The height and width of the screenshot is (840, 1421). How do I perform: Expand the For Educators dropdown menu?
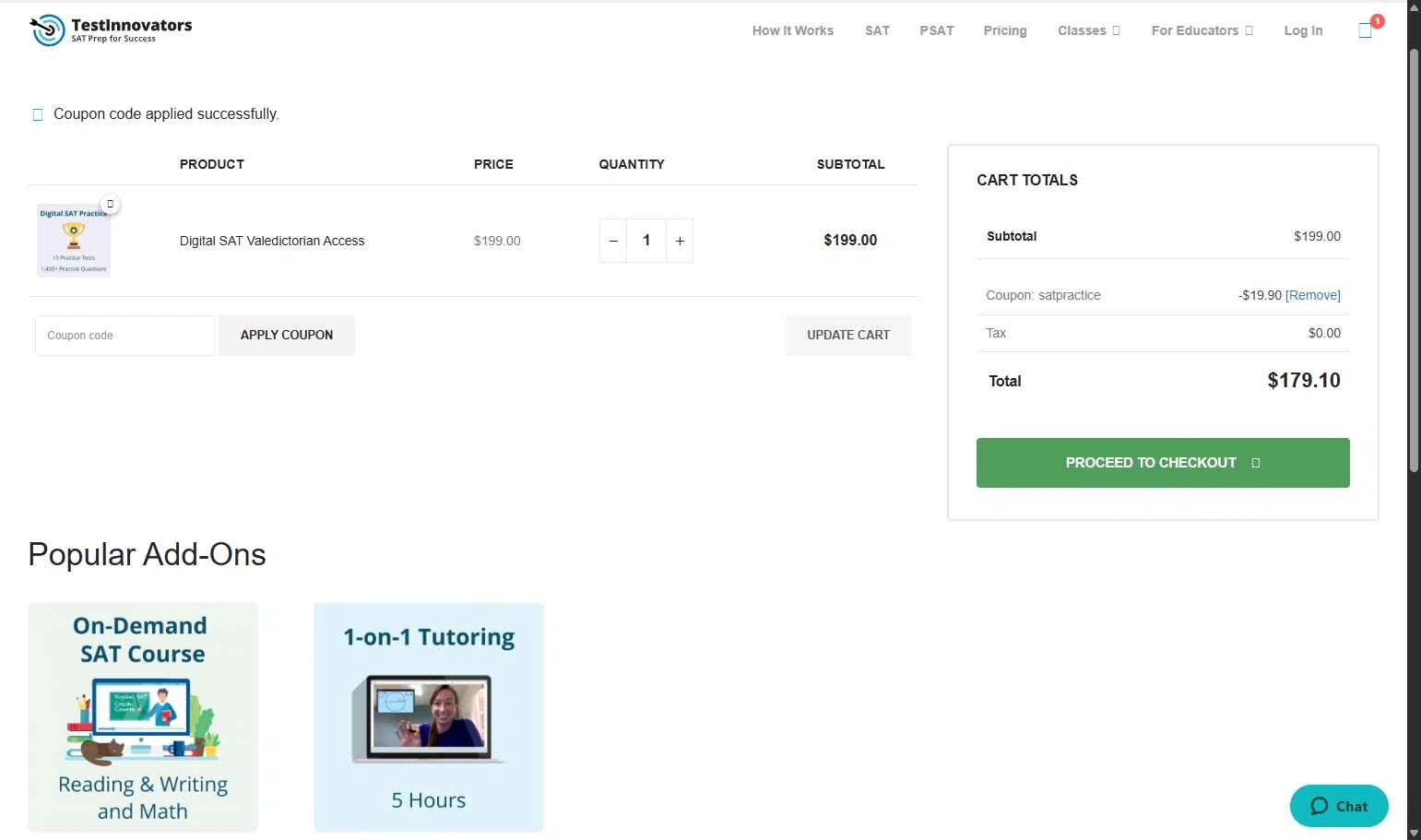pos(1202,30)
